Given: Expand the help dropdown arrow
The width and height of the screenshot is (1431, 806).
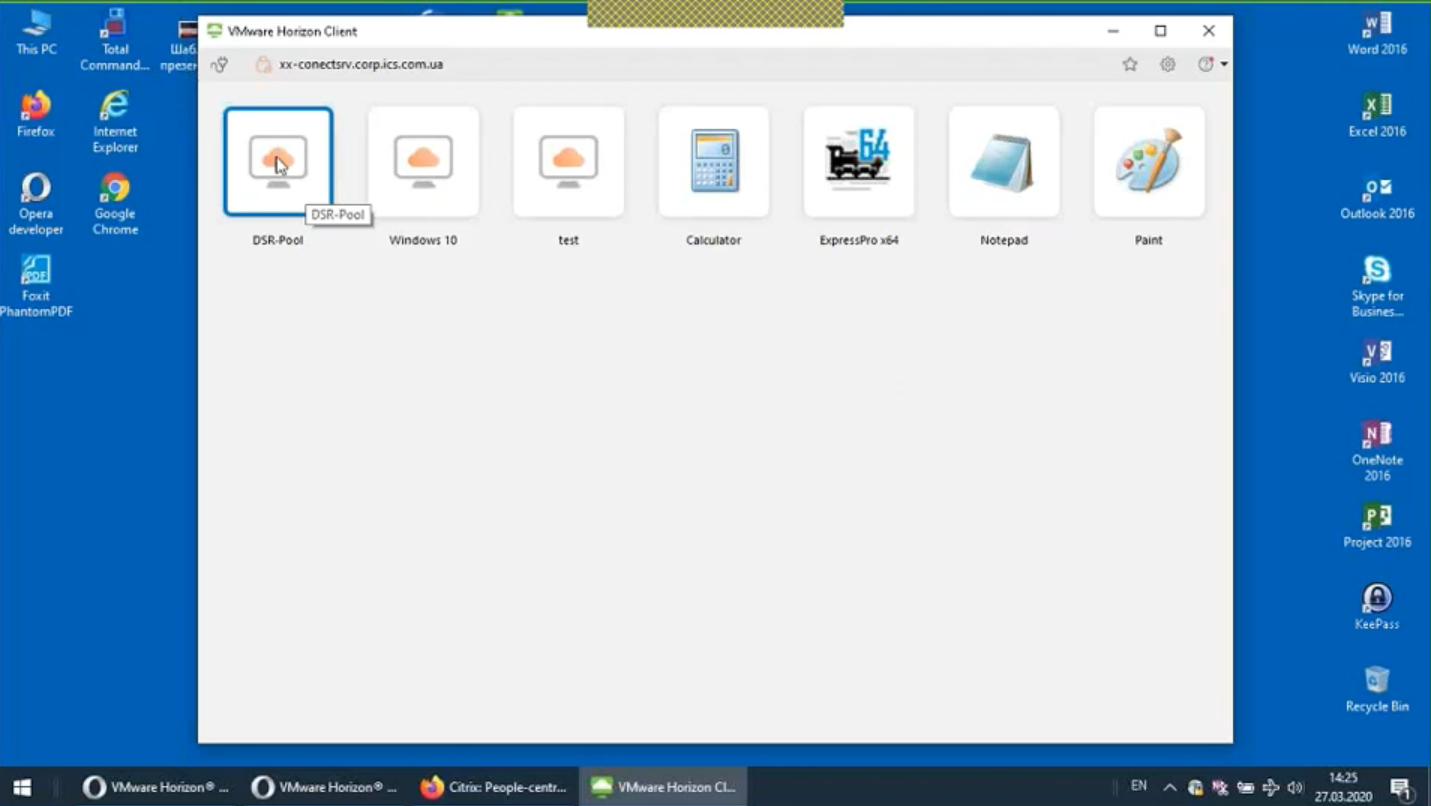Looking at the screenshot, I should [x=1224, y=65].
